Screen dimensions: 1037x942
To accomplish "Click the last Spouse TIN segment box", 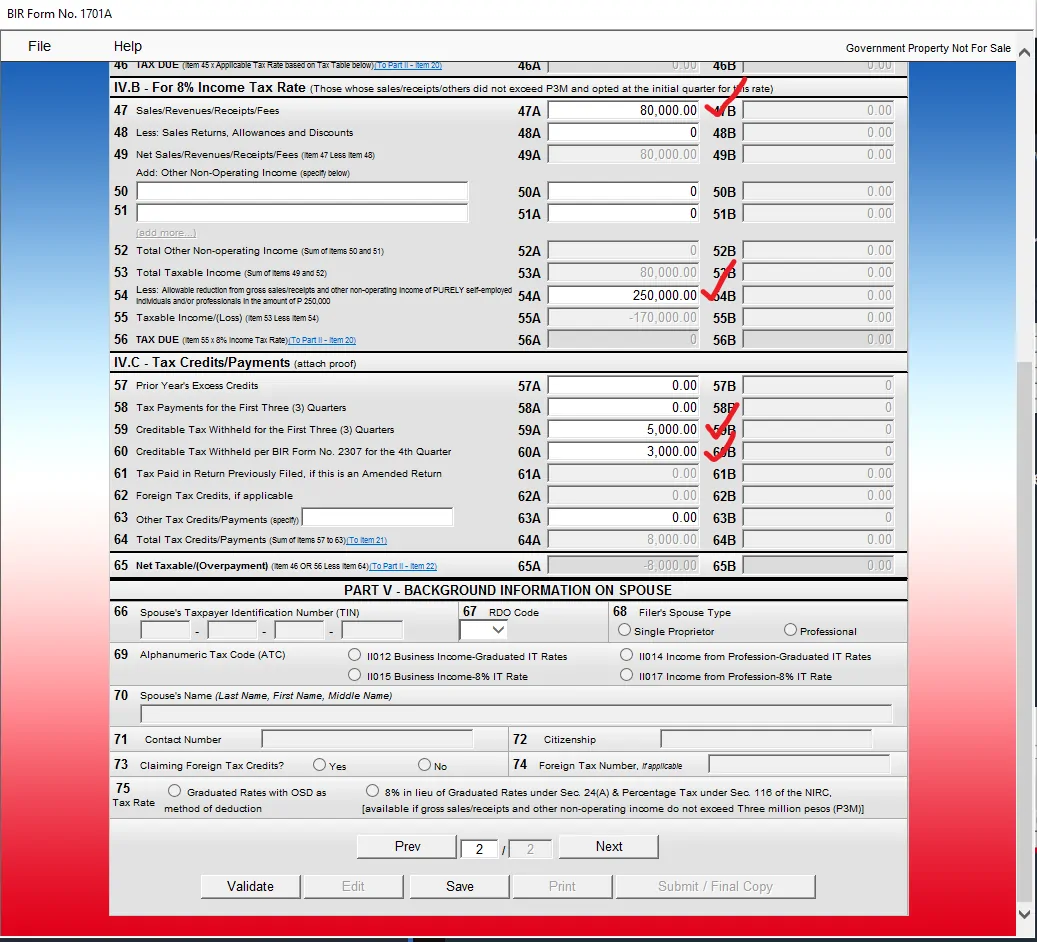I will point(372,630).
